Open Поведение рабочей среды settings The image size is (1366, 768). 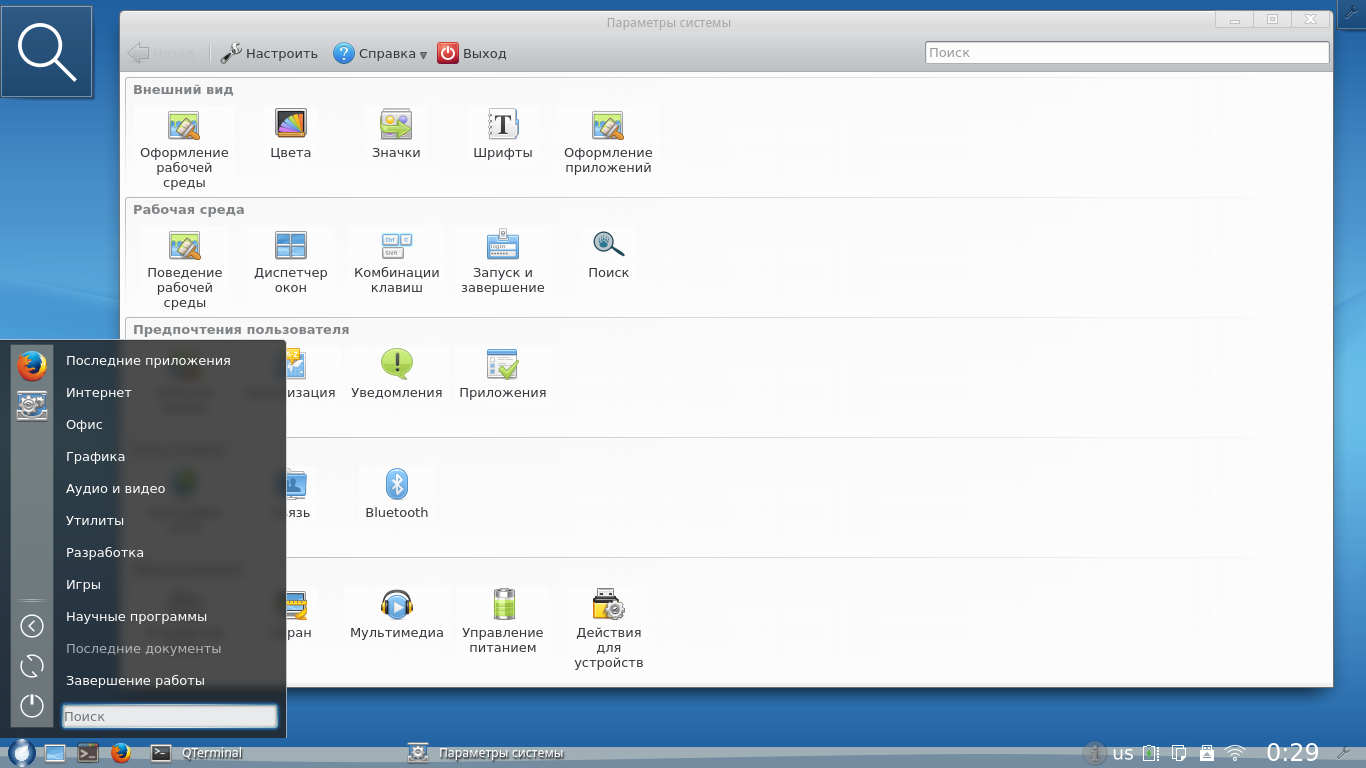pyautogui.click(x=185, y=269)
